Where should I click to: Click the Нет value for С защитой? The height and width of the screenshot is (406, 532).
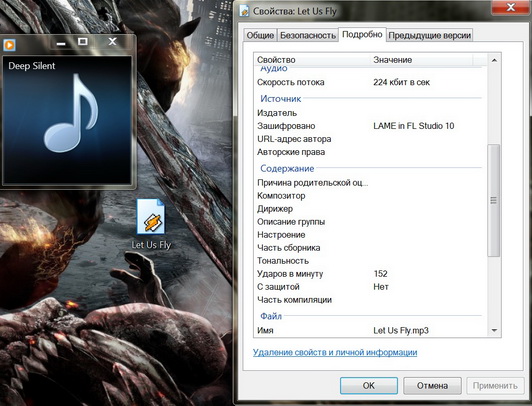point(381,287)
